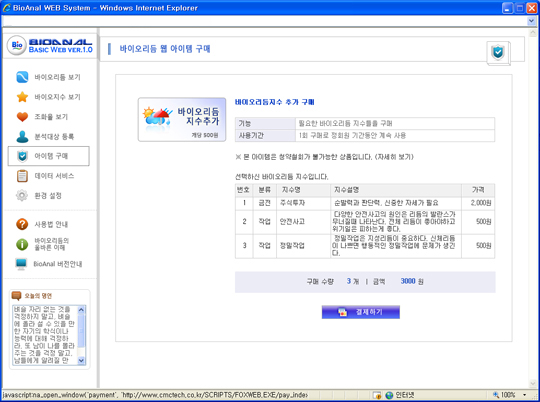Click the shield badge icon in header
Screen dimensions: 540x402
[x=498, y=52]
